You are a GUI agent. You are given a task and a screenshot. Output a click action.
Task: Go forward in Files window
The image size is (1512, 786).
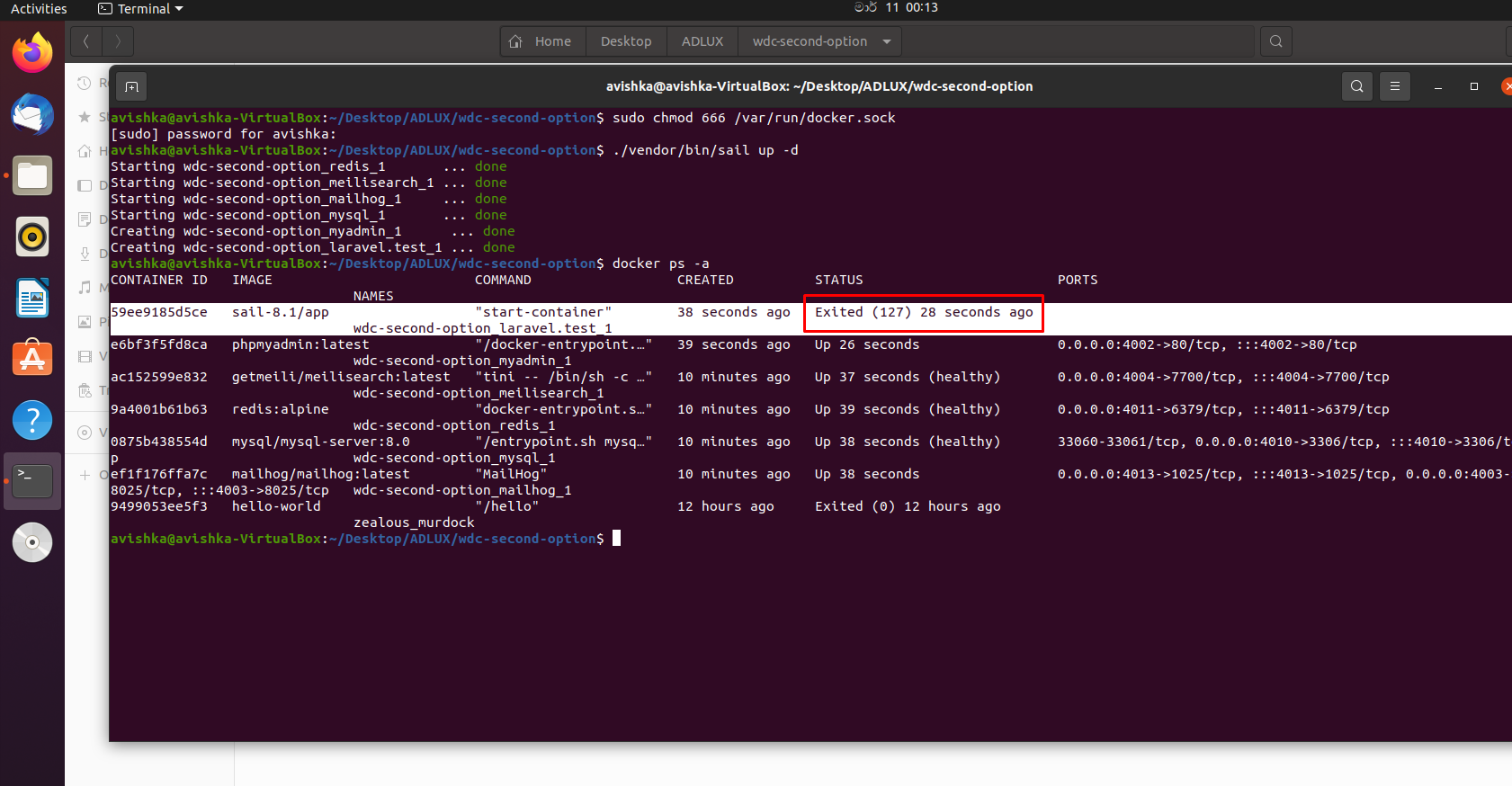pos(118,41)
